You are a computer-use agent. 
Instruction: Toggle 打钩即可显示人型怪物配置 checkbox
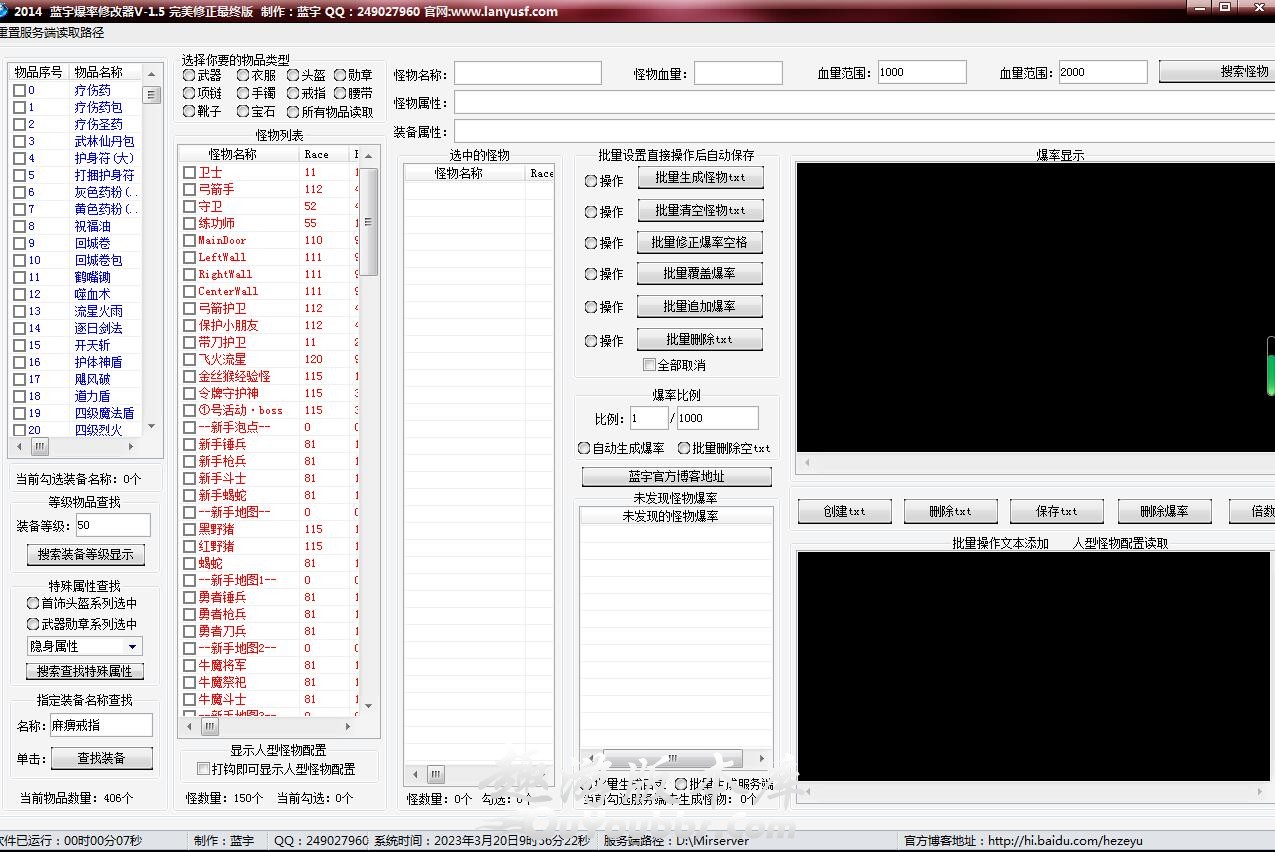pyautogui.click(x=204, y=769)
